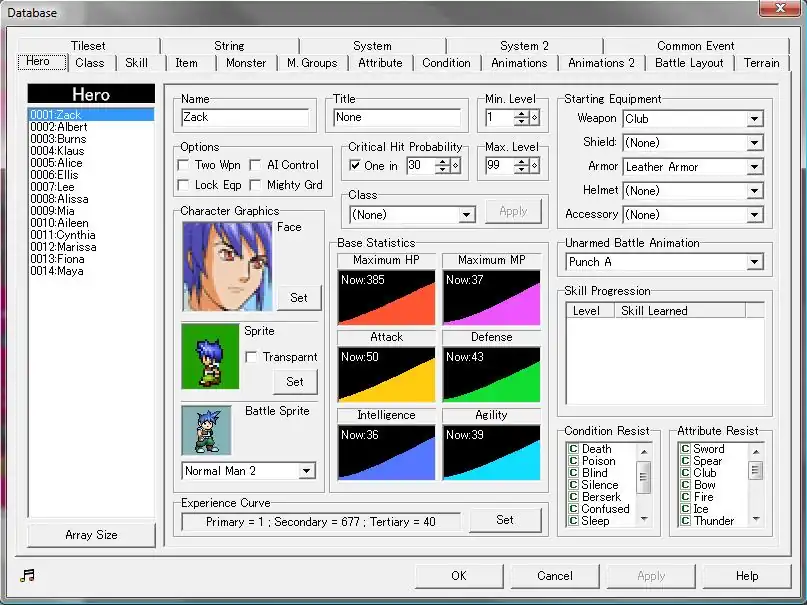
Task: Click the battle sprite preview image
Action: point(206,430)
